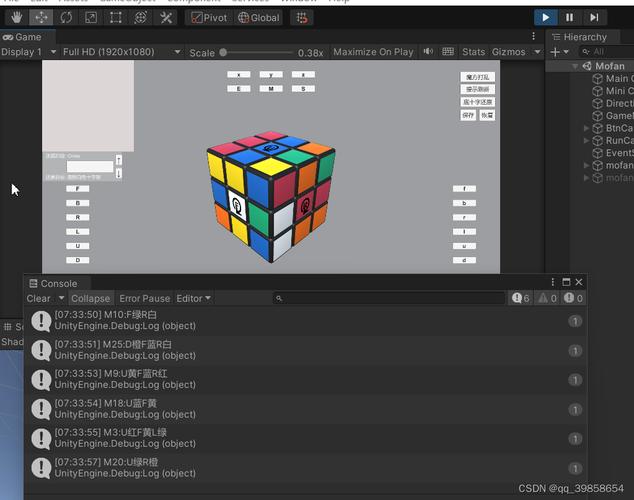The height and width of the screenshot is (500, 634).
Task: Click the Stats button in Game view
Action: pos(473,52)
